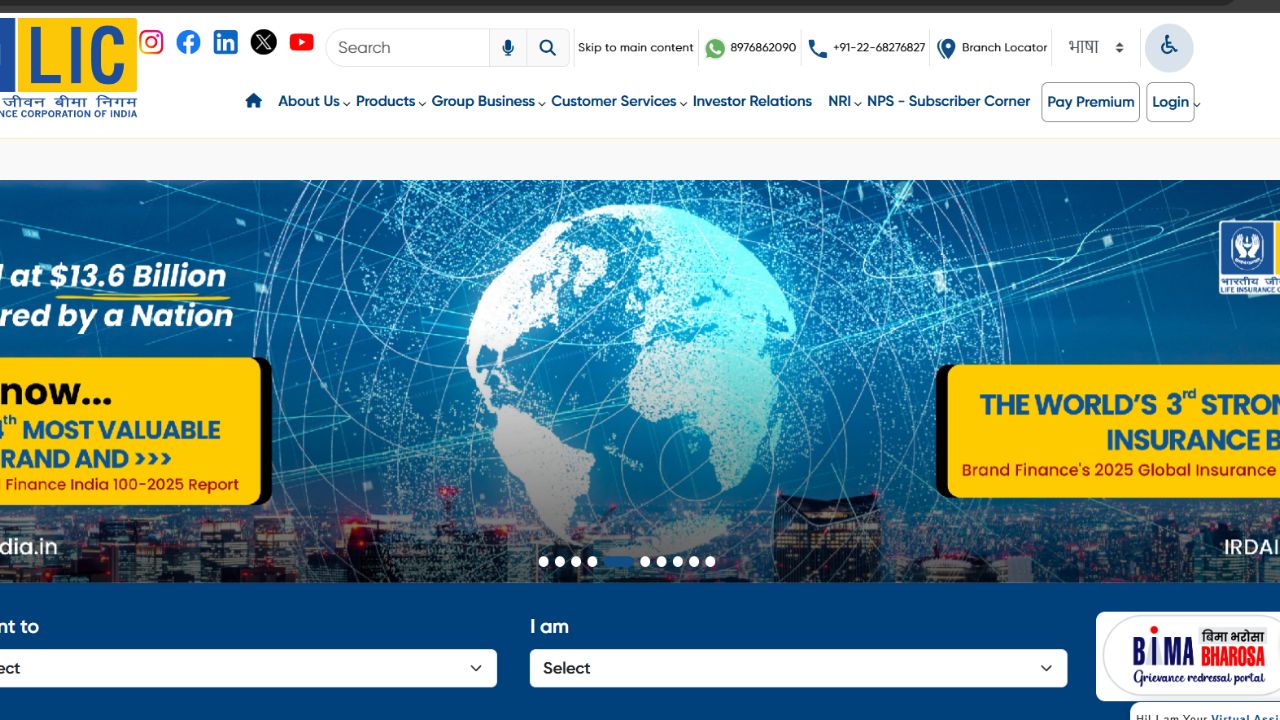Click into the Search text field

click(408, 48)
